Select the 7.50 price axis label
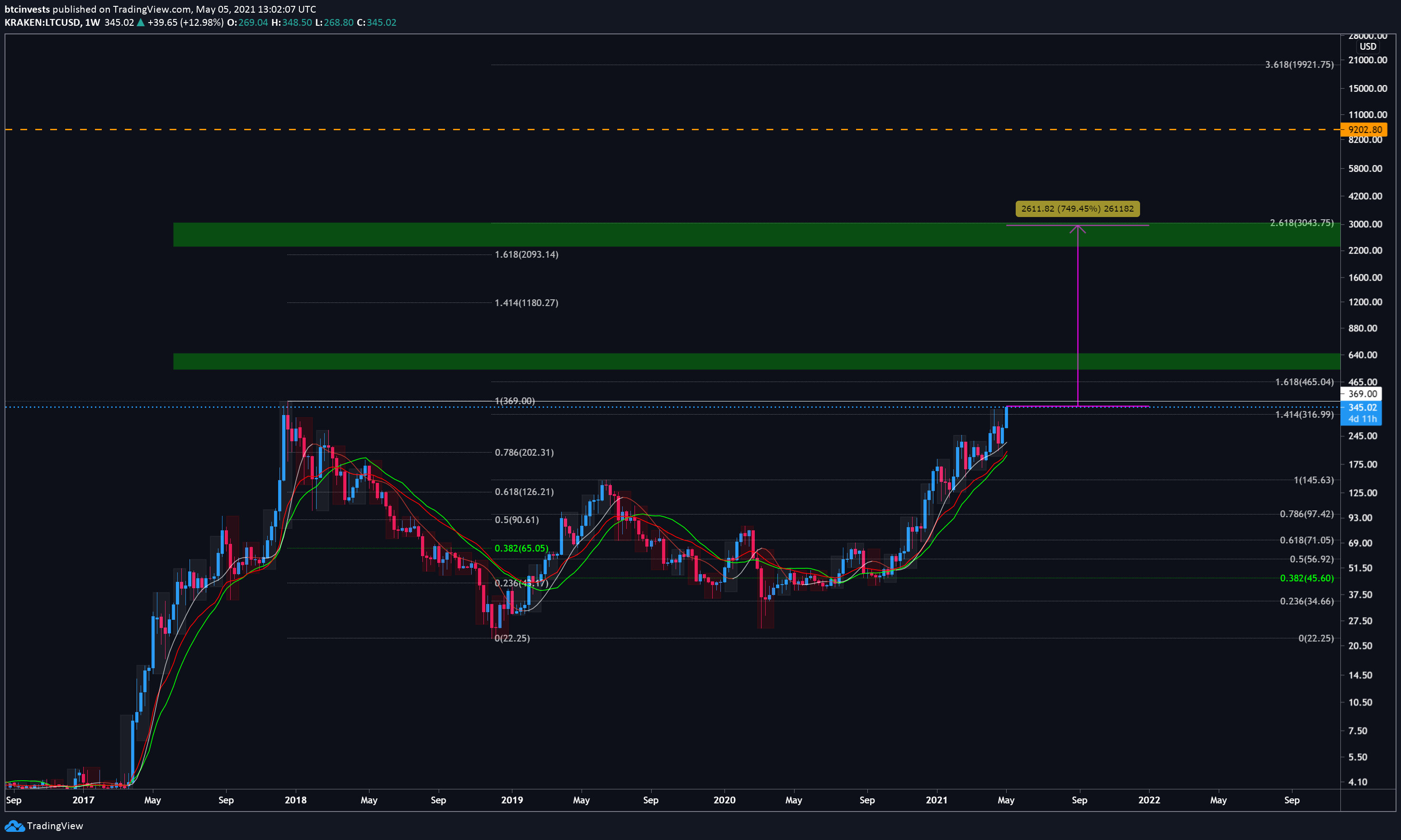1401x840 pixels. coord(1358,731)
